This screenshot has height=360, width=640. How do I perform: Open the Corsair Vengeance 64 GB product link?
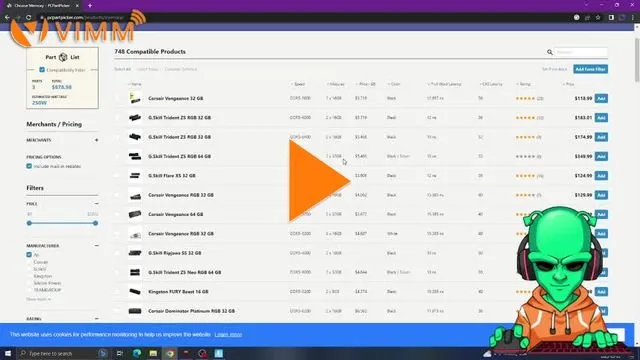[176, 214]
